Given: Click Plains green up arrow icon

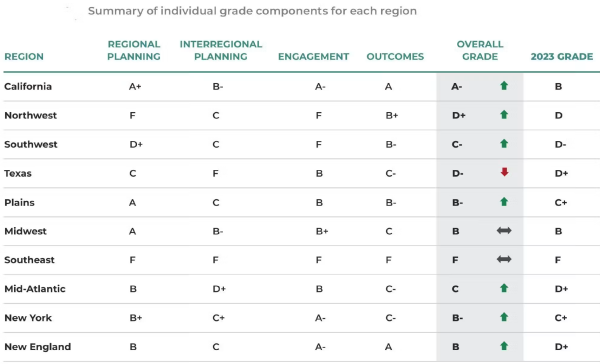Looking at the screenshot, I should [x=504, y=202].
